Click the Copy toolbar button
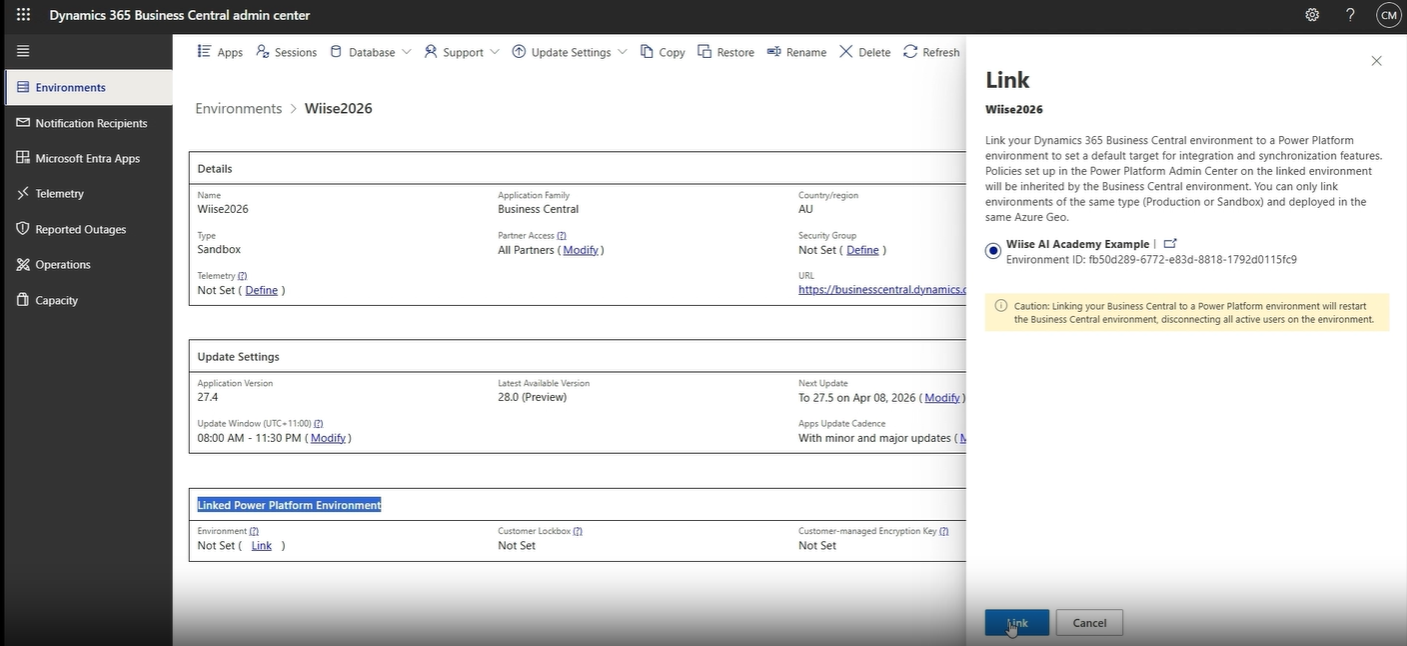This screenshot has width=1407, height=646. coord(662,52)
